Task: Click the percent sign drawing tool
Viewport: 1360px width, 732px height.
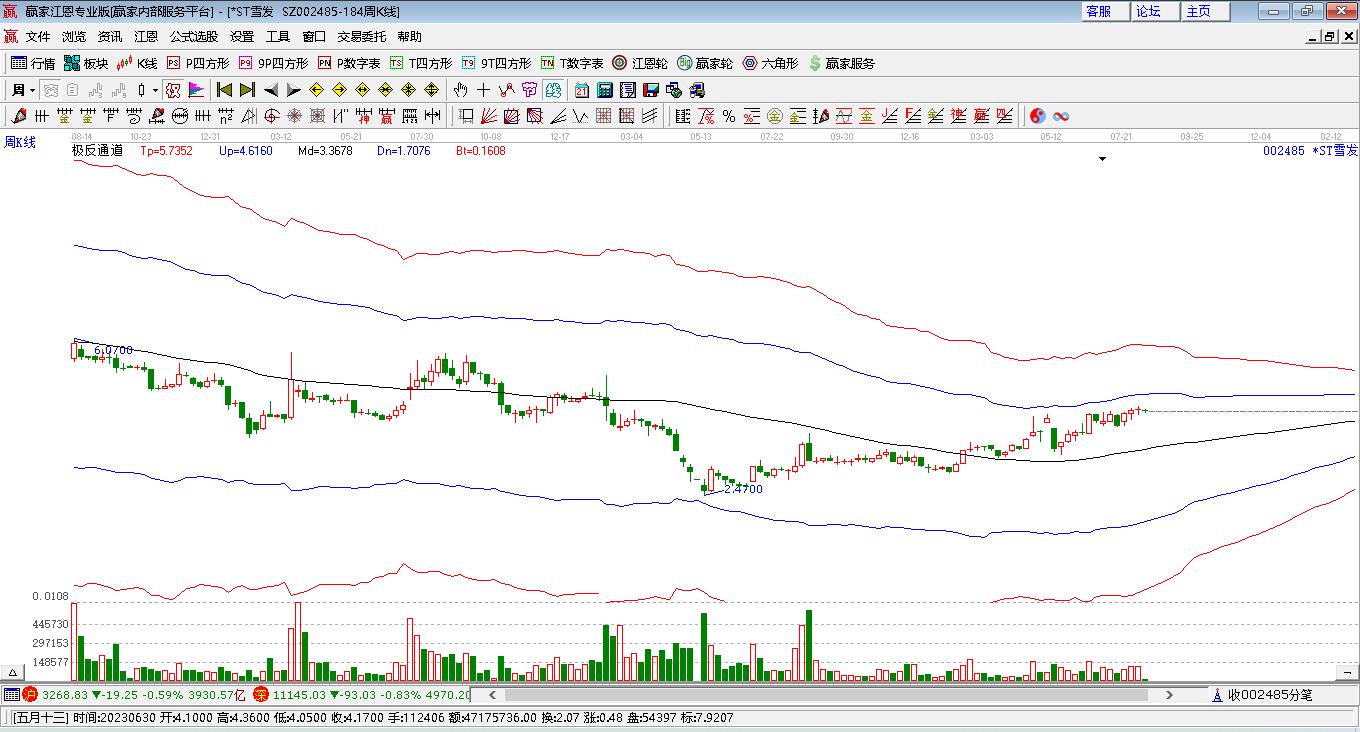Action: tap(729, 116)
